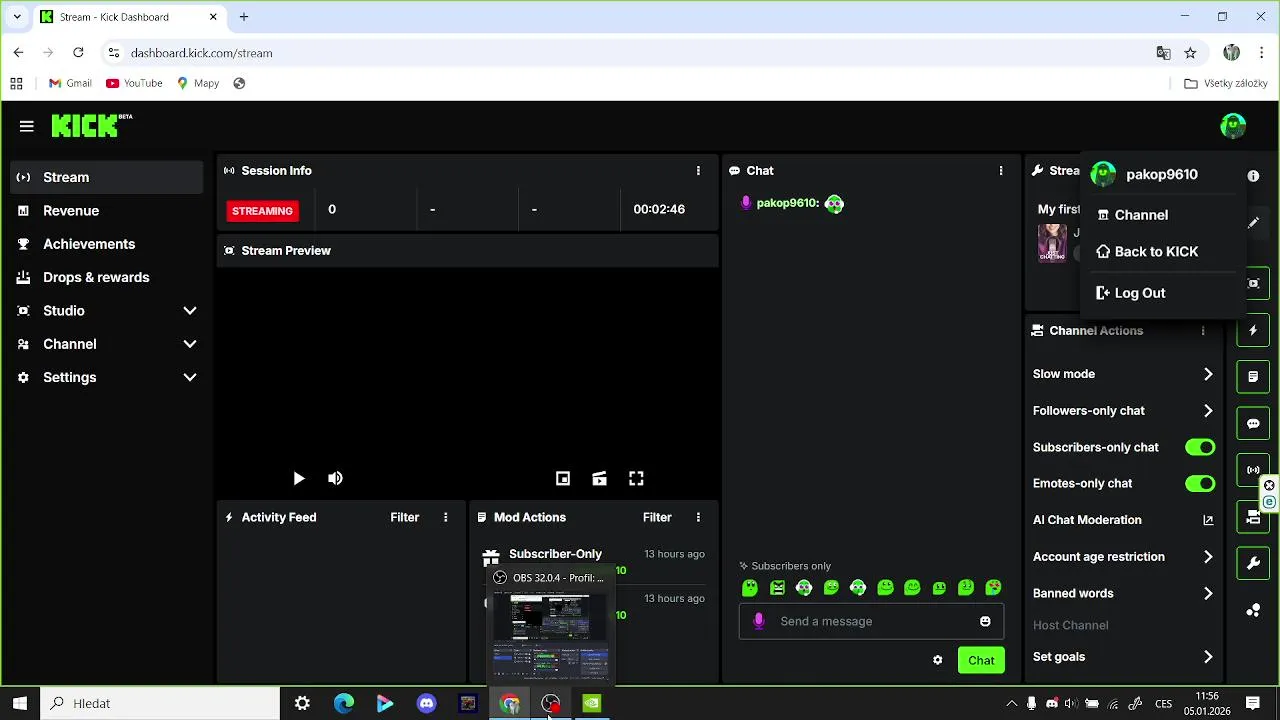This screenshot has width=1280, height=720.
Task: Open AI Chat Moderation external link
Action: tap(1208, 520)
